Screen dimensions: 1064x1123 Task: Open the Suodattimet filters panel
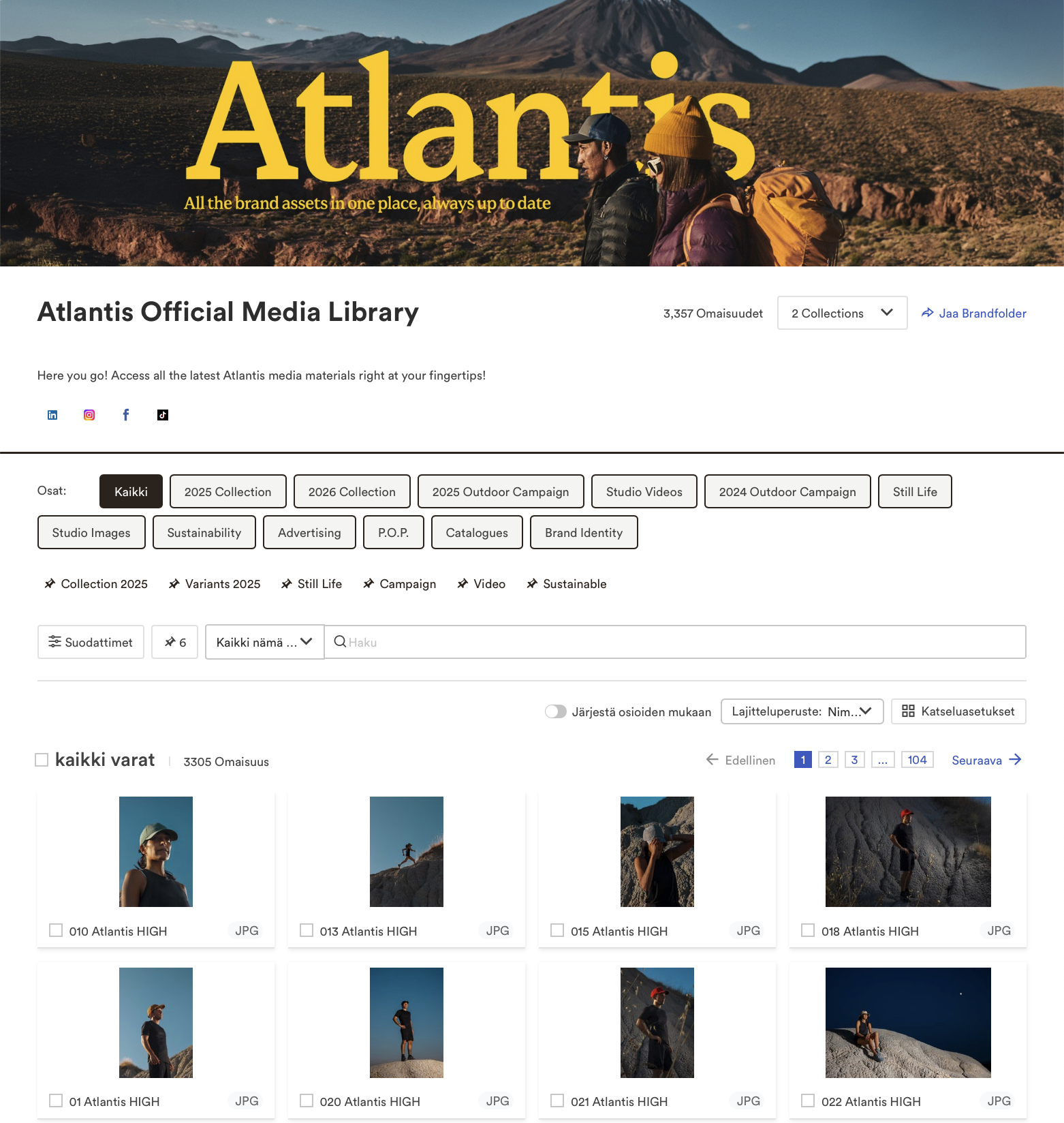point(91,642)
